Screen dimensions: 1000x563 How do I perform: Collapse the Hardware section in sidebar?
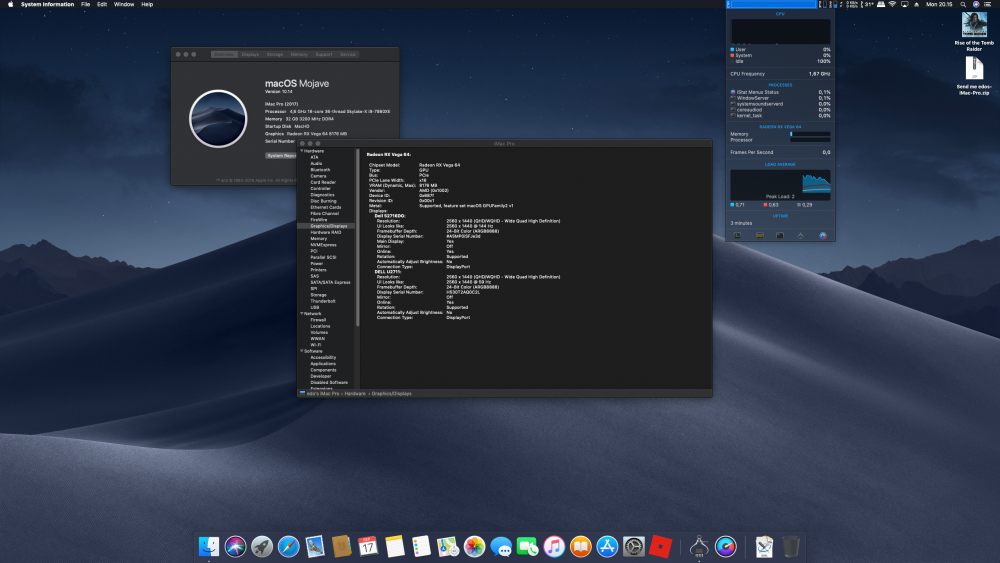tap(302, 151)
